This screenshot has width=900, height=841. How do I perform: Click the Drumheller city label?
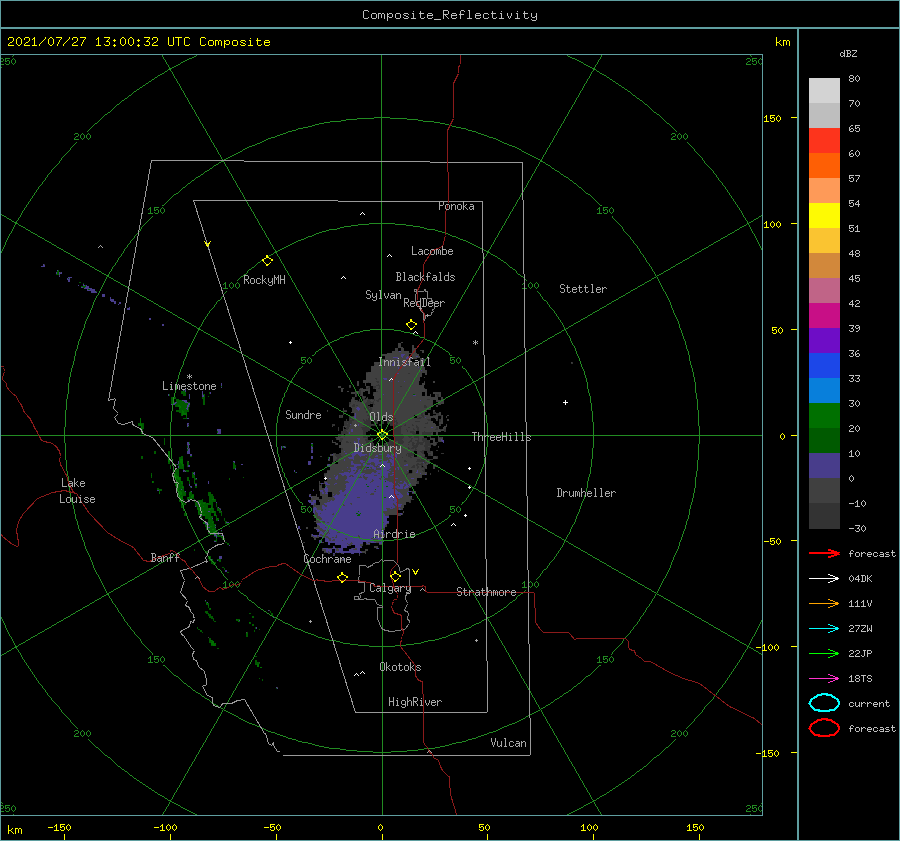tap(586, 493)
